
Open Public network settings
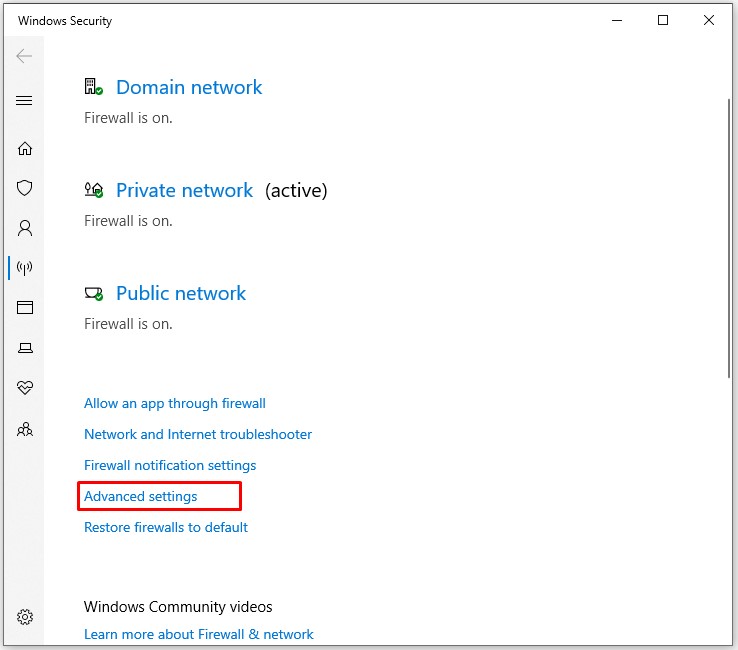[181, 294]
